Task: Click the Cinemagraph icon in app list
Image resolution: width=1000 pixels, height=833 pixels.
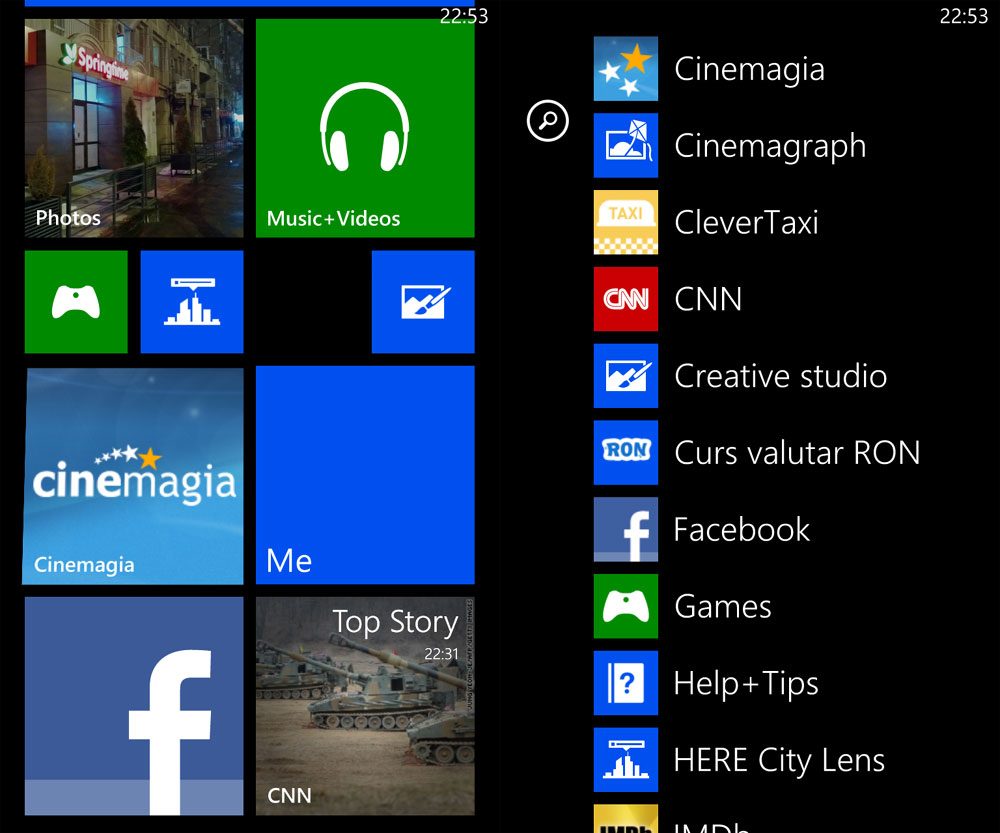Action: coord(626,145)
